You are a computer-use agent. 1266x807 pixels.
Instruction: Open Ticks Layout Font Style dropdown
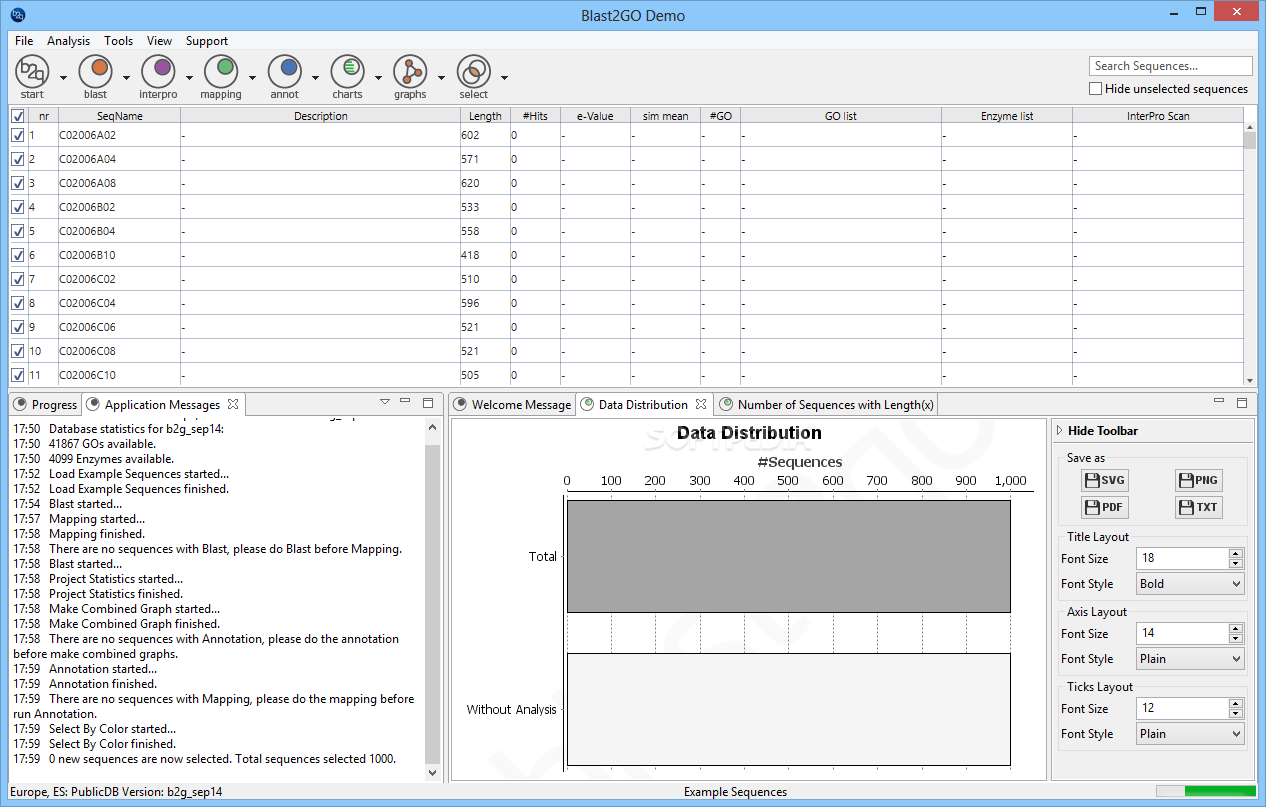[1190, 734]
